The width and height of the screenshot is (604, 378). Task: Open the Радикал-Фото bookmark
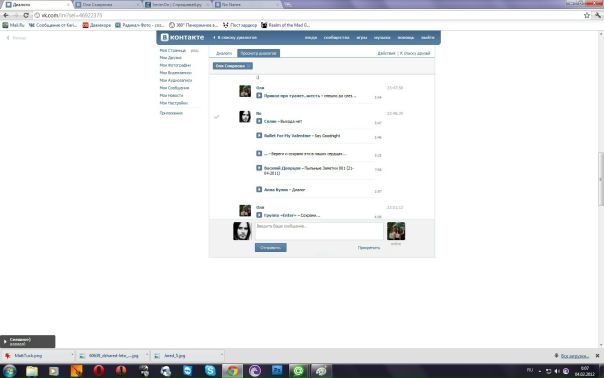point(140,25)
